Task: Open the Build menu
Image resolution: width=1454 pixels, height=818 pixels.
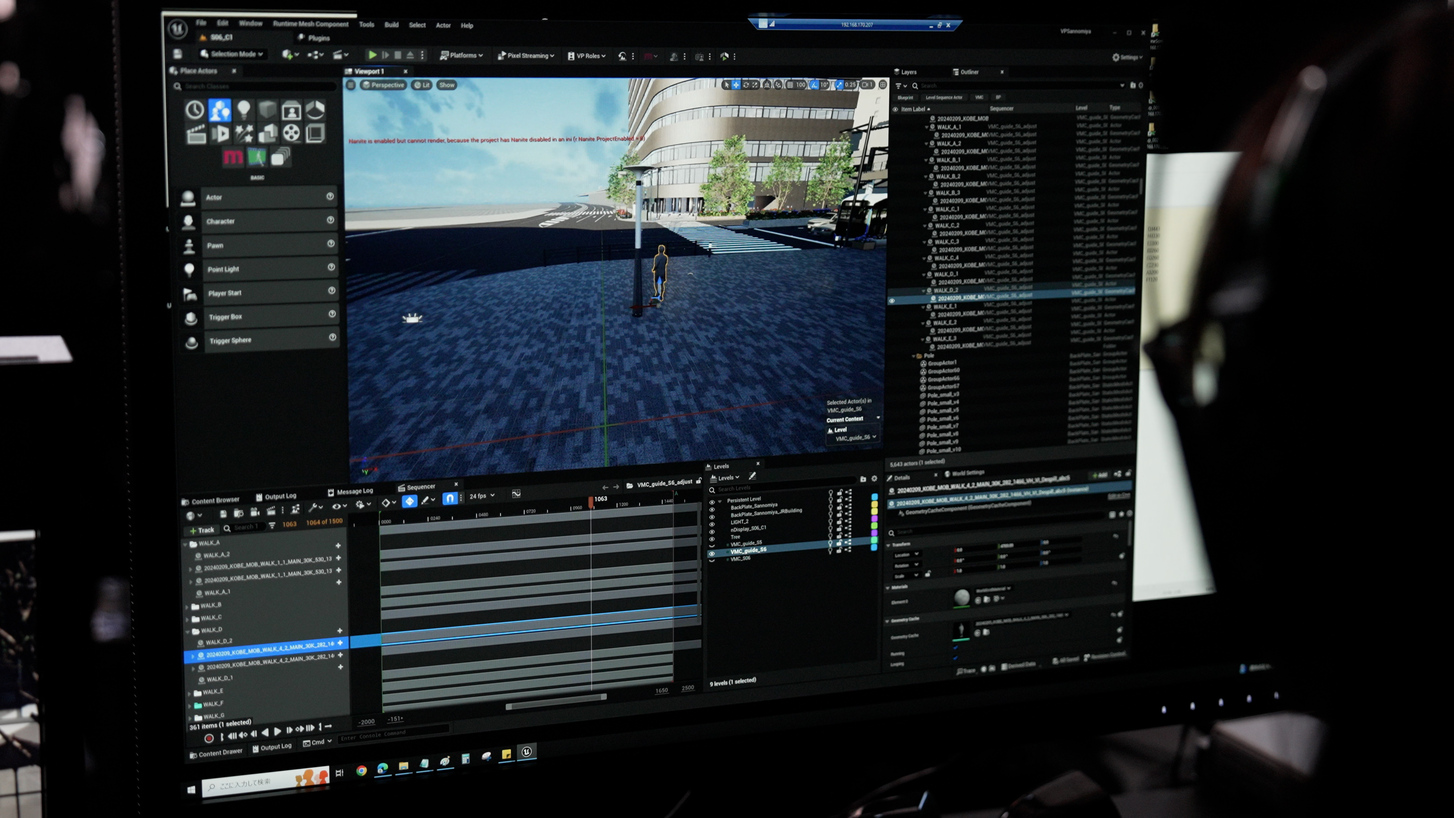Action: (x=391, y=24)
